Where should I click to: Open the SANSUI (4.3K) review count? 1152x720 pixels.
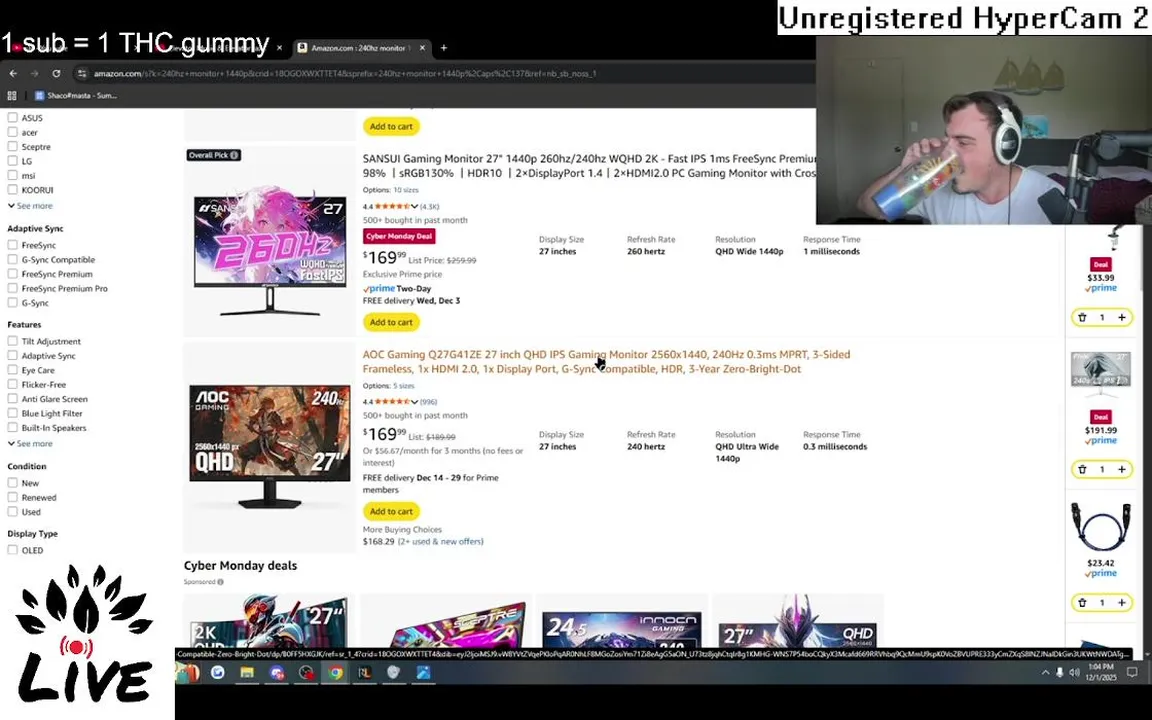[x=430, y=206]
